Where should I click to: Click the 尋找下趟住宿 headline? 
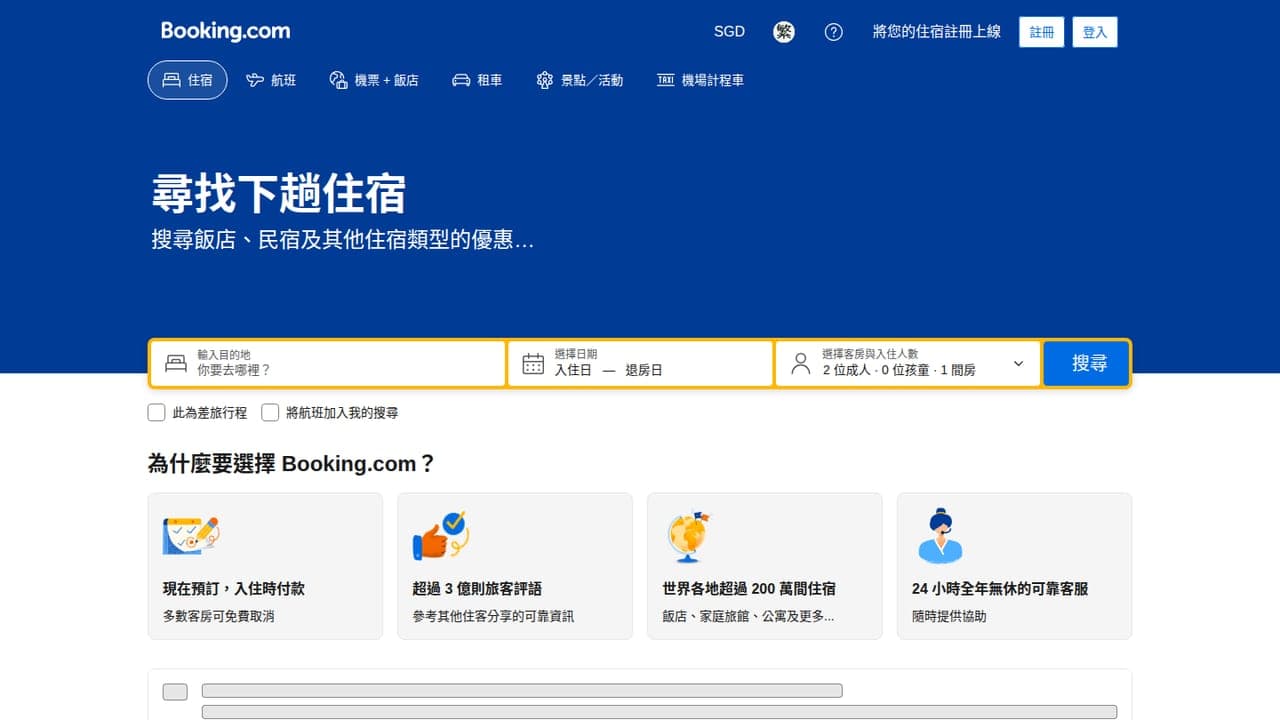click(278, 193)
